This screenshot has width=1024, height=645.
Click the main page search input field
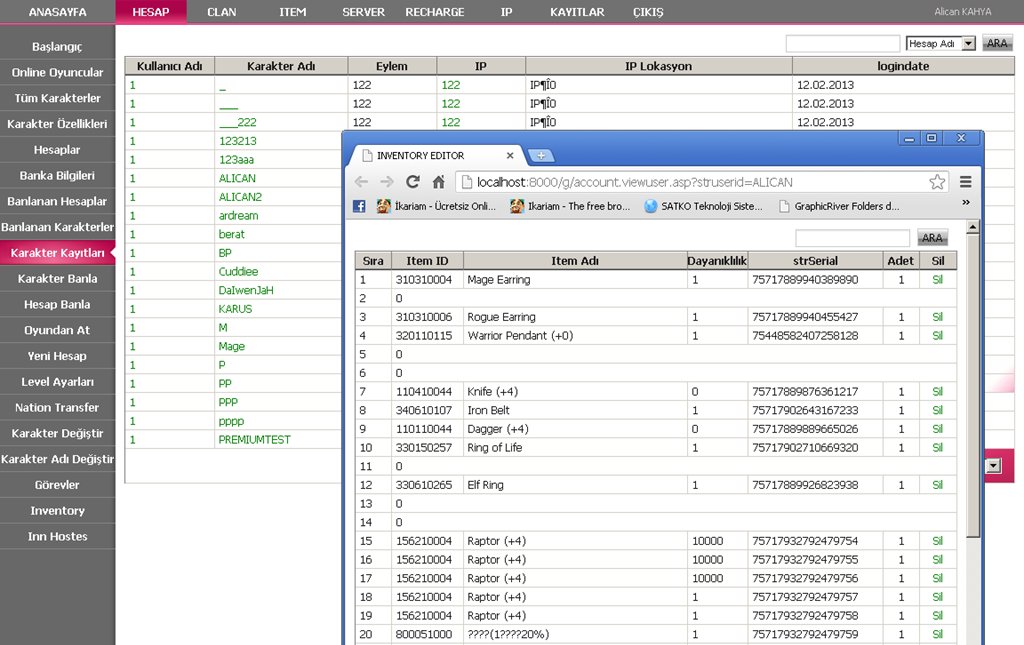[x=842, y=43]
